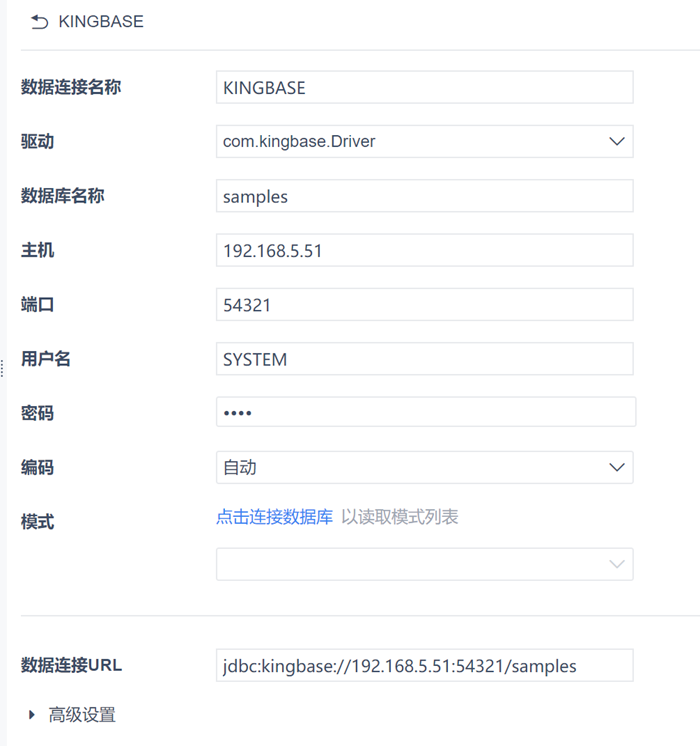Click the 模式 label
Viewport: 700px width, 746px height.
coord(38,522)
